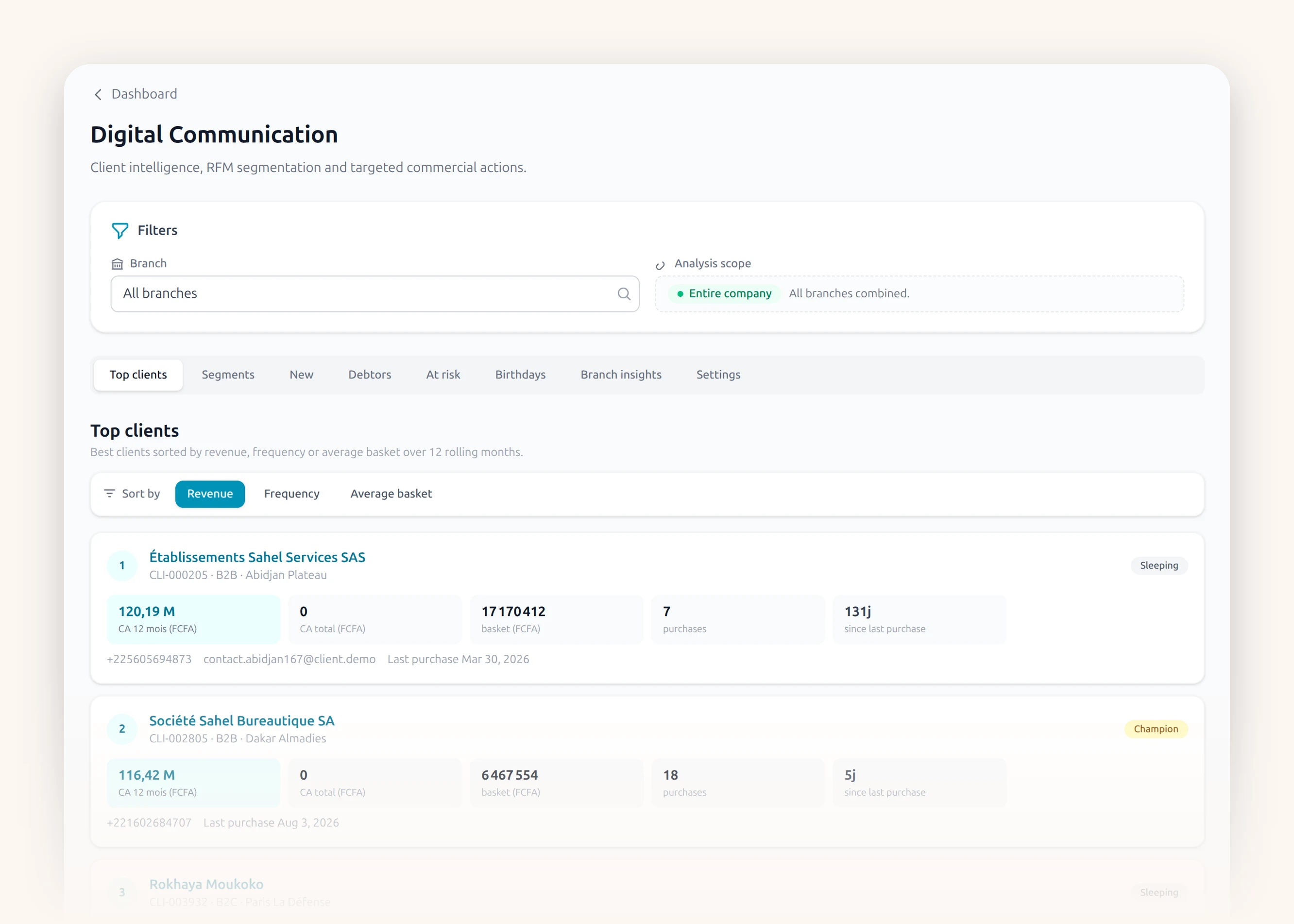This screenshot has width=1294, height=924.
Task: Click the 131j since last purchase tile
Action: point(919,619)
